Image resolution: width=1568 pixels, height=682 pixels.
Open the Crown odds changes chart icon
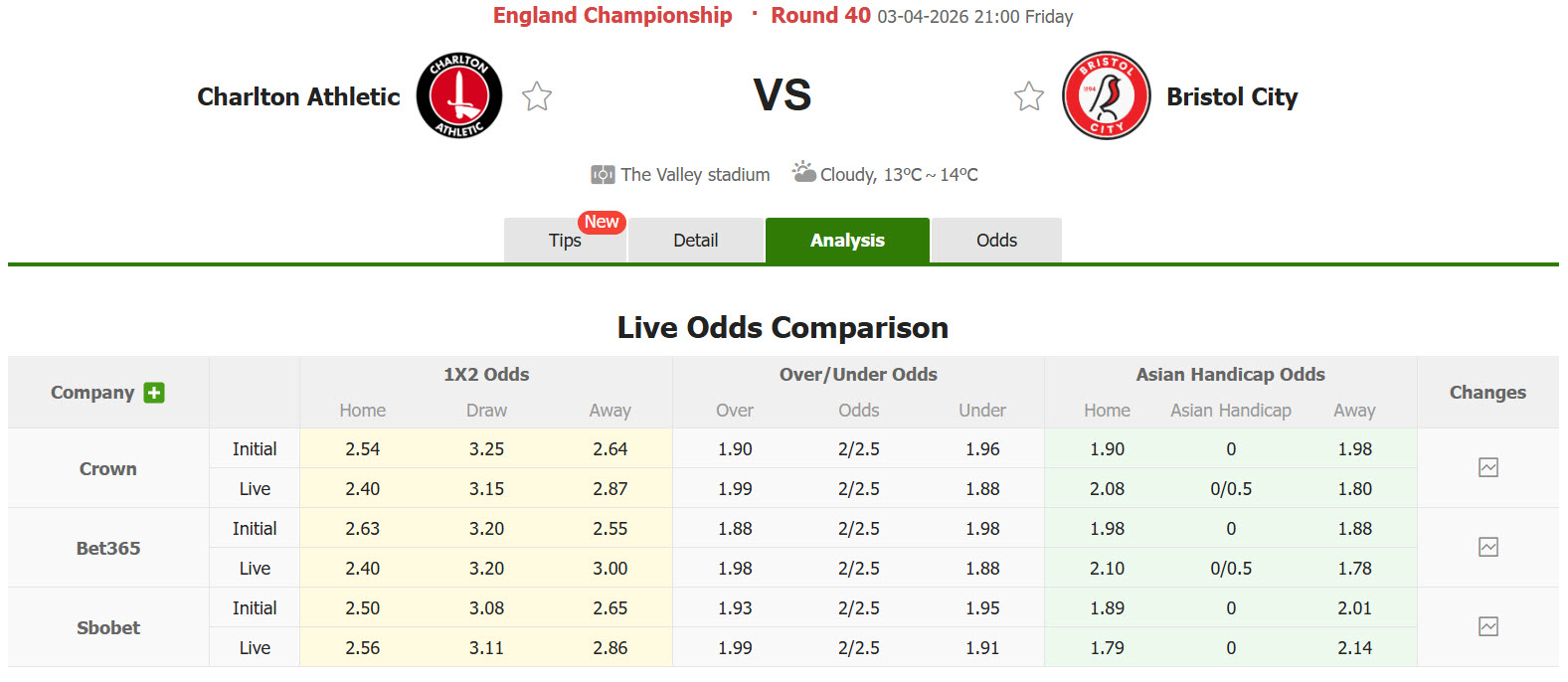point(1487,467)
